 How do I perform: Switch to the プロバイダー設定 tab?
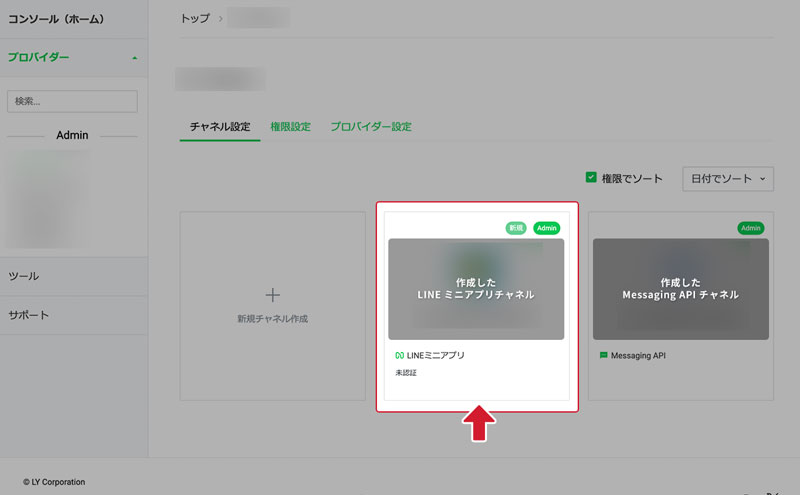pyautogui.click(x=371, y=127)
